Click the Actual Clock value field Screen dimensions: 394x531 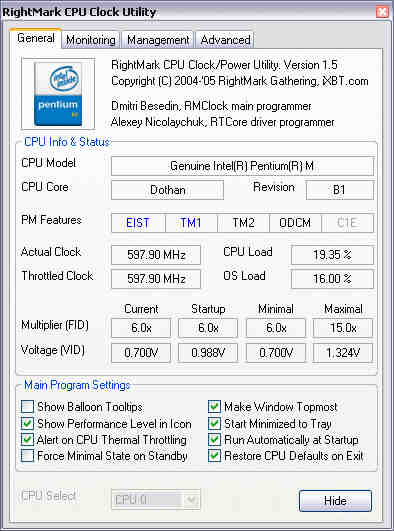[156, 255]
